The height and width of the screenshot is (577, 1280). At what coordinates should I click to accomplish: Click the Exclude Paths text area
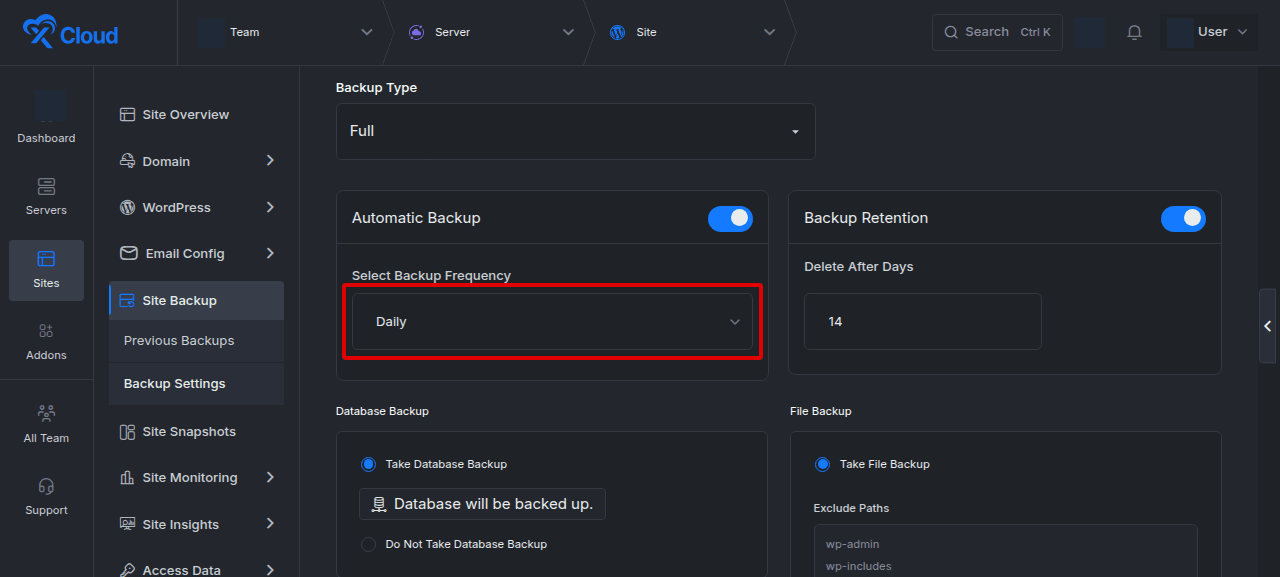(x=1005, y=551)
